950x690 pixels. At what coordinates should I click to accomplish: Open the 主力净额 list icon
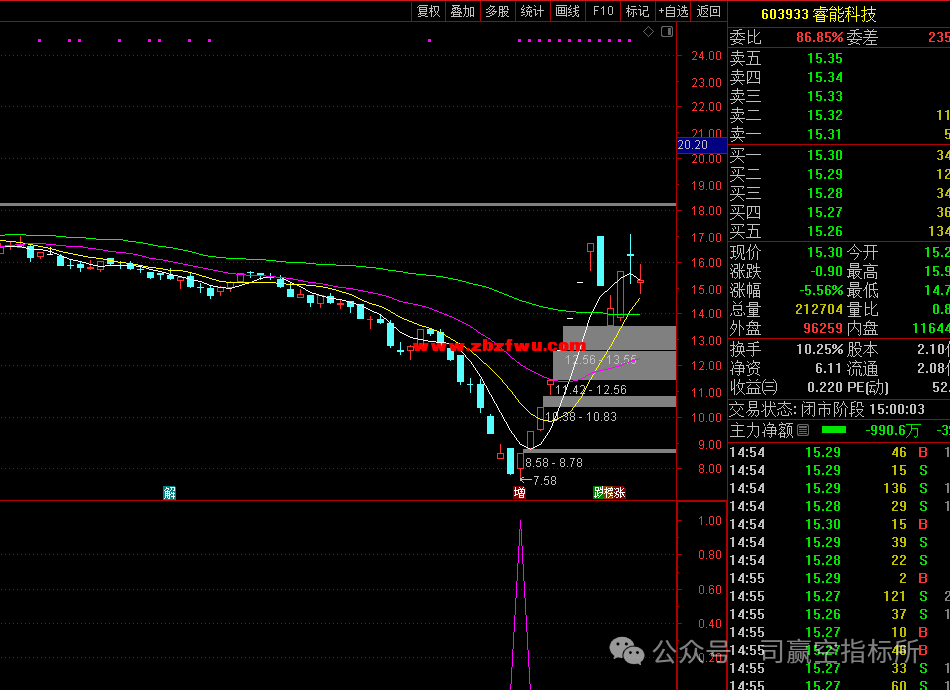coord(803,430)
